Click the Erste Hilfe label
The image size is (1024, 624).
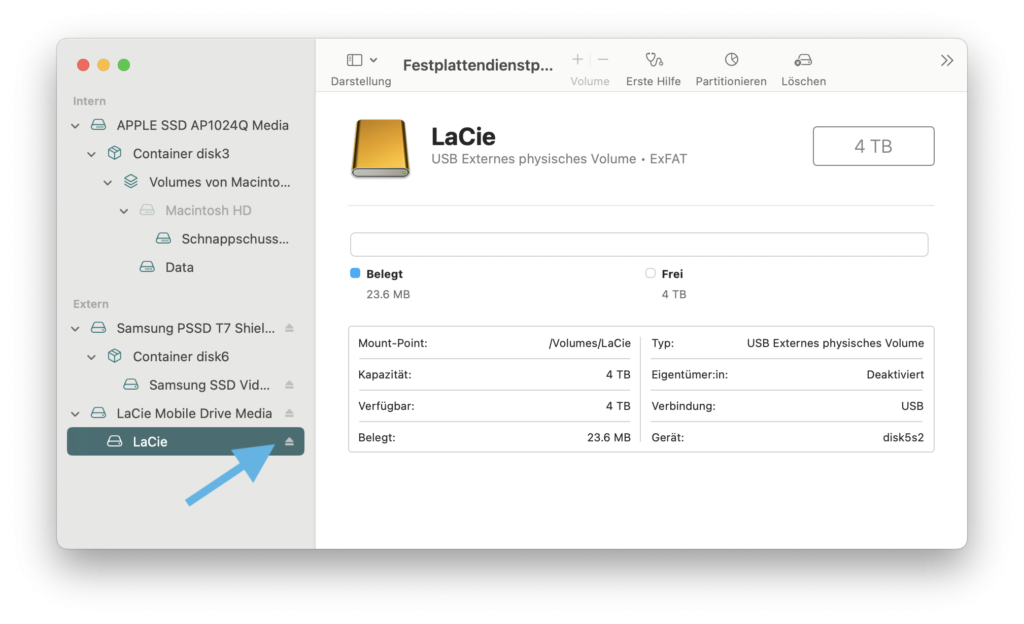[653, 82]
